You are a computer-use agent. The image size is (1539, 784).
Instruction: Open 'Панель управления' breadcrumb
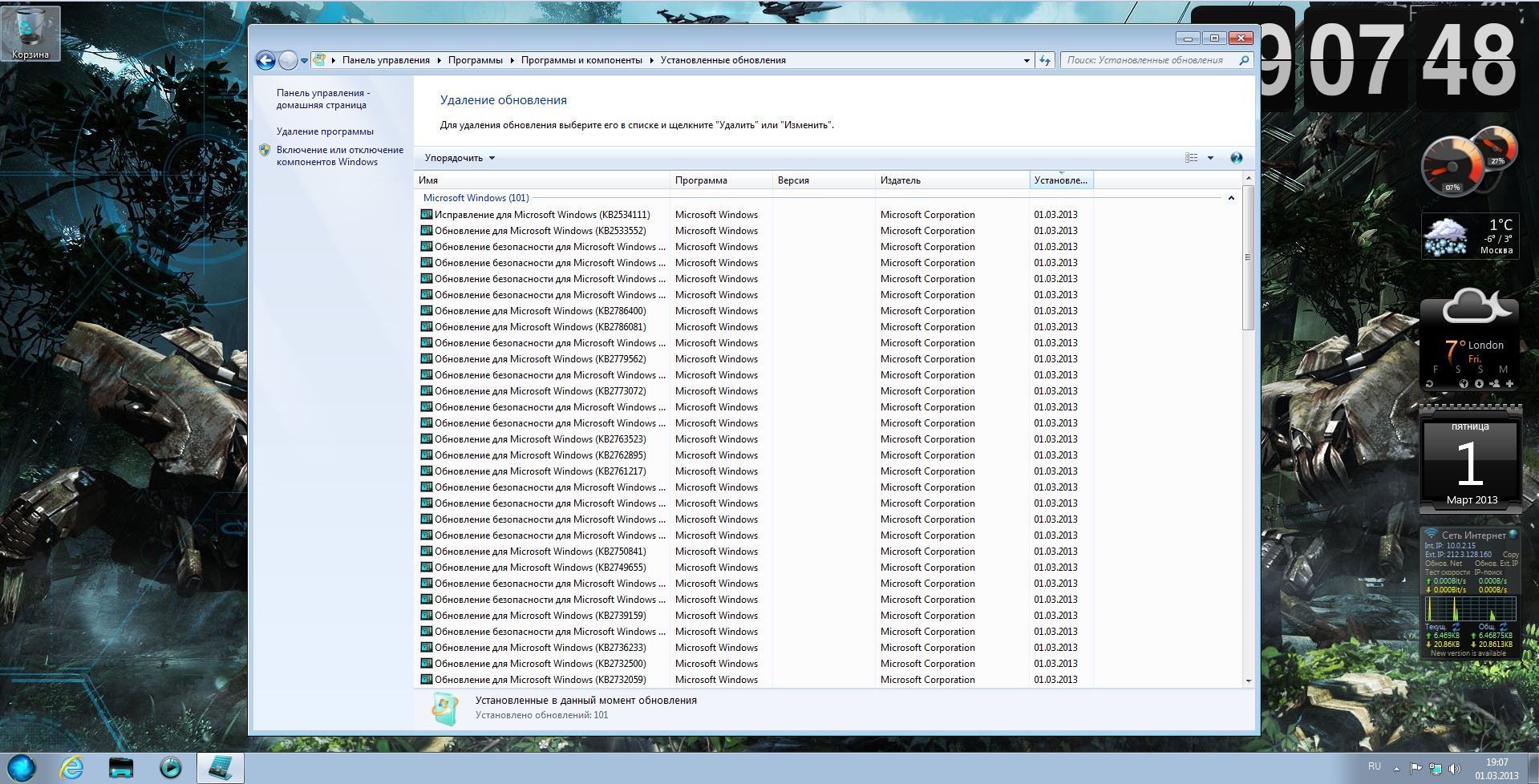pyautogui.click(x=386, y=60)
